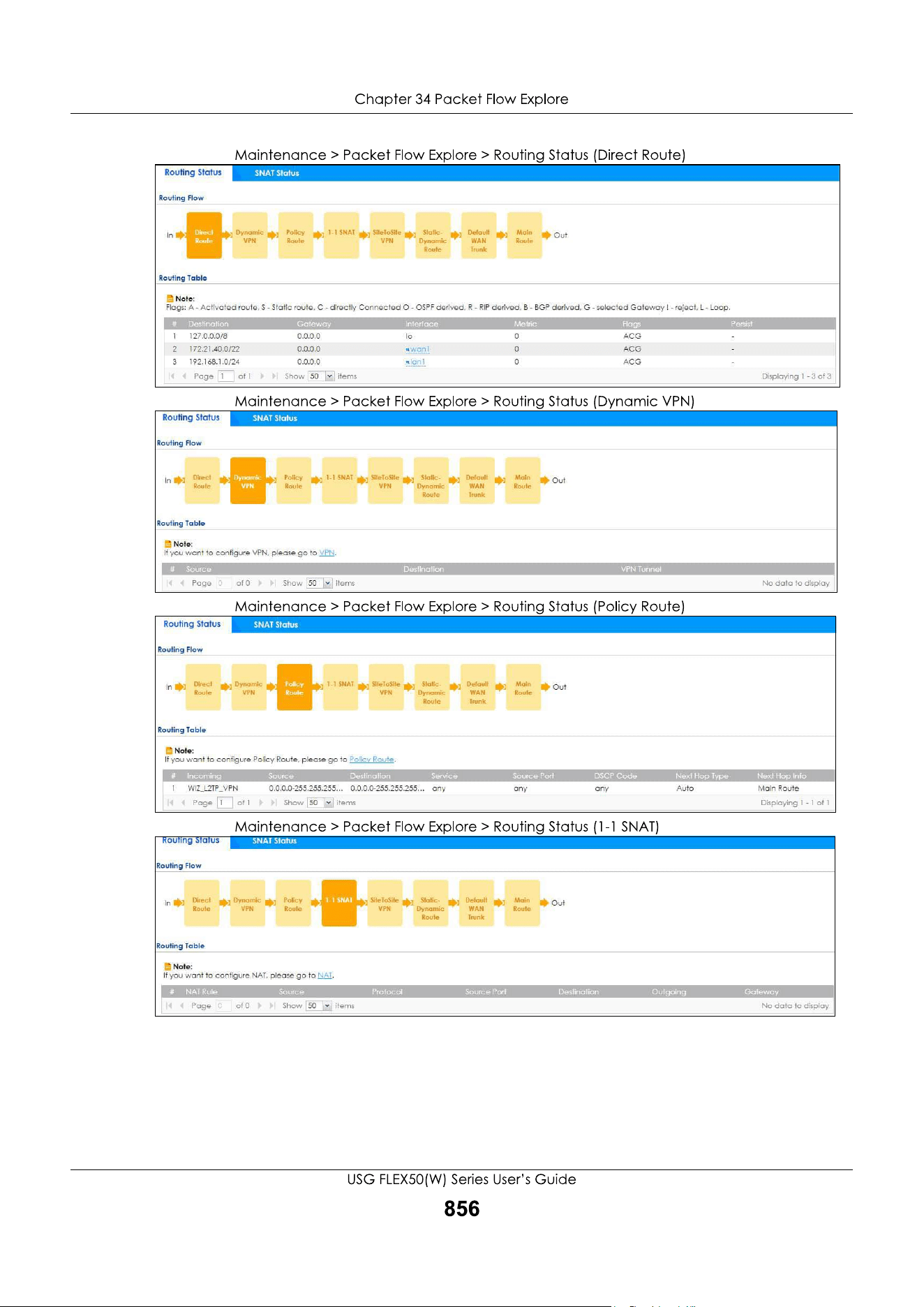Click Default WAN Trunk block in Policy Route screenshot
The height and width of the screenshot is (1307, 924).
click(x=477, y=688)
